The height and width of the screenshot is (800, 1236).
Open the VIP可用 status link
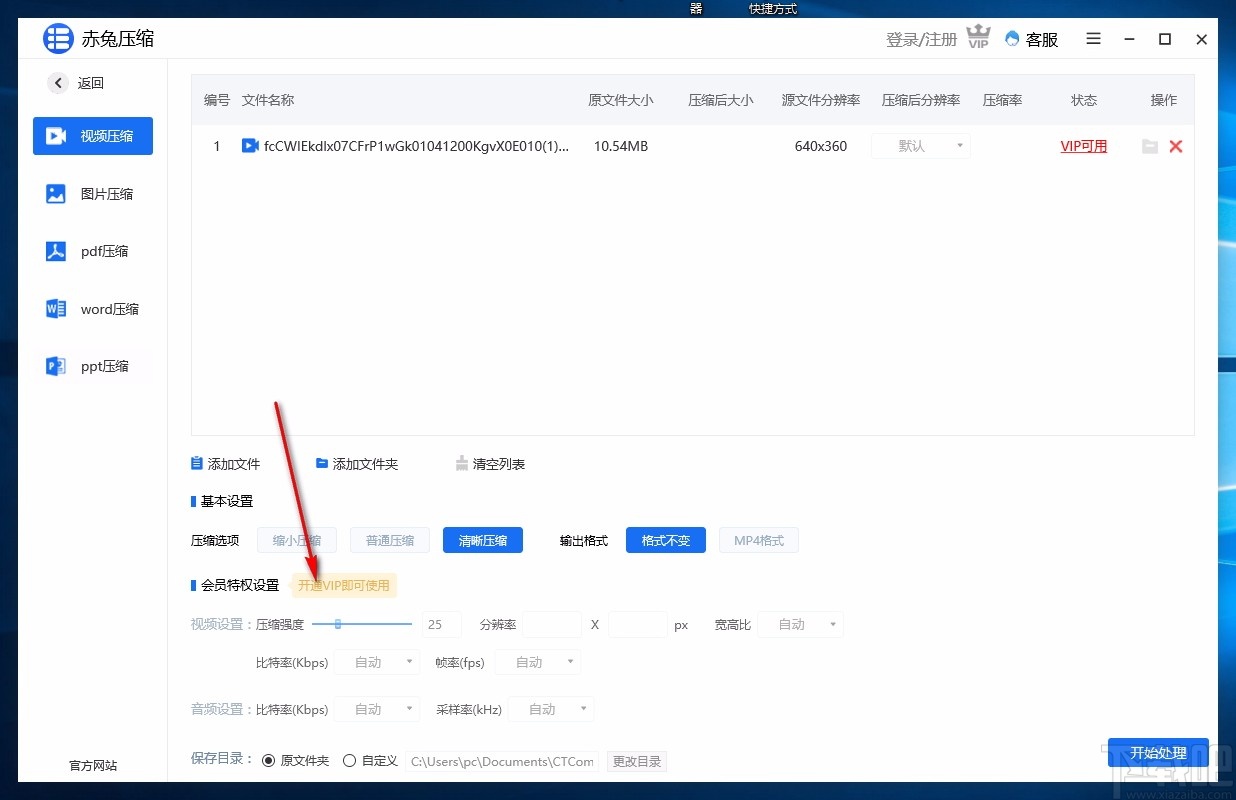tap(1083, 146)
